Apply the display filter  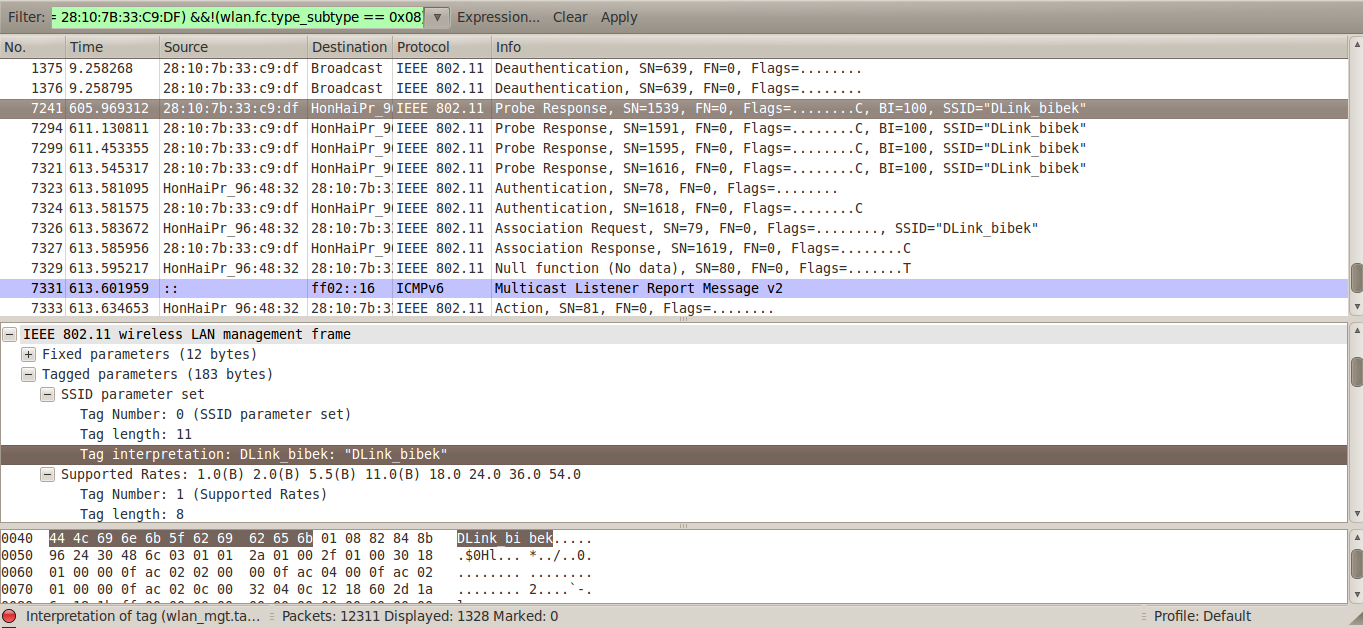(617, 16)
